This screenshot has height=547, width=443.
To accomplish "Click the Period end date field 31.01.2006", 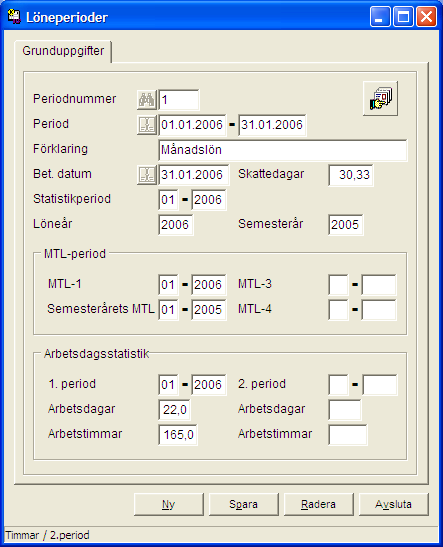I will [272, 125].
